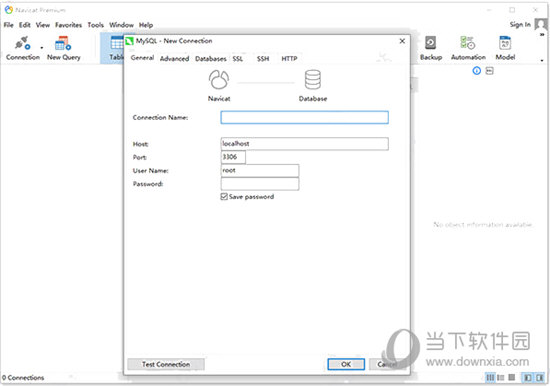Click the User Name field with root
The image size is (550, 386).
[x=260, y=170]
